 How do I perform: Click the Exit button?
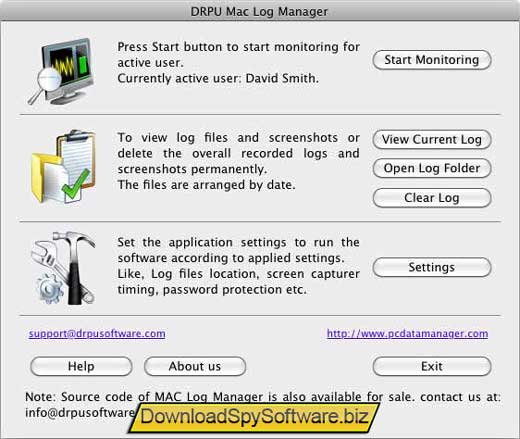[x=432, y=366]
